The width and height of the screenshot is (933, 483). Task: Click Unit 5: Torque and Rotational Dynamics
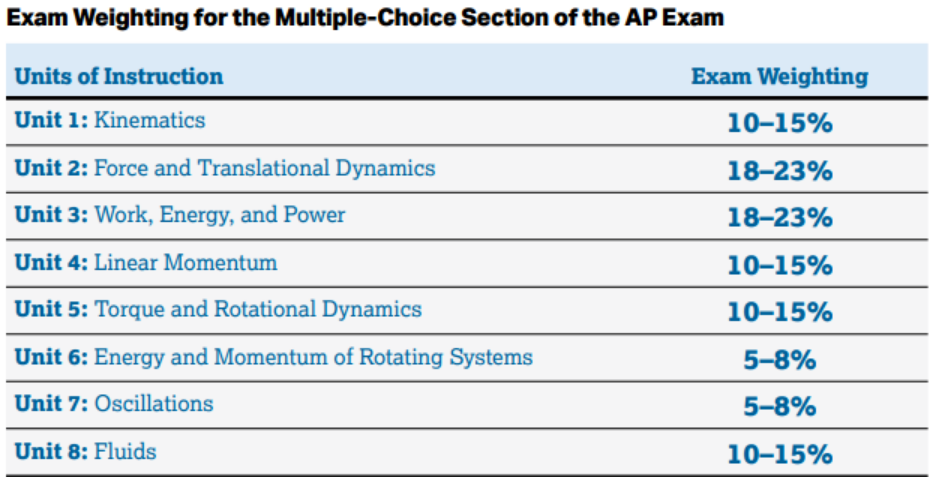[x=218, y=310]
